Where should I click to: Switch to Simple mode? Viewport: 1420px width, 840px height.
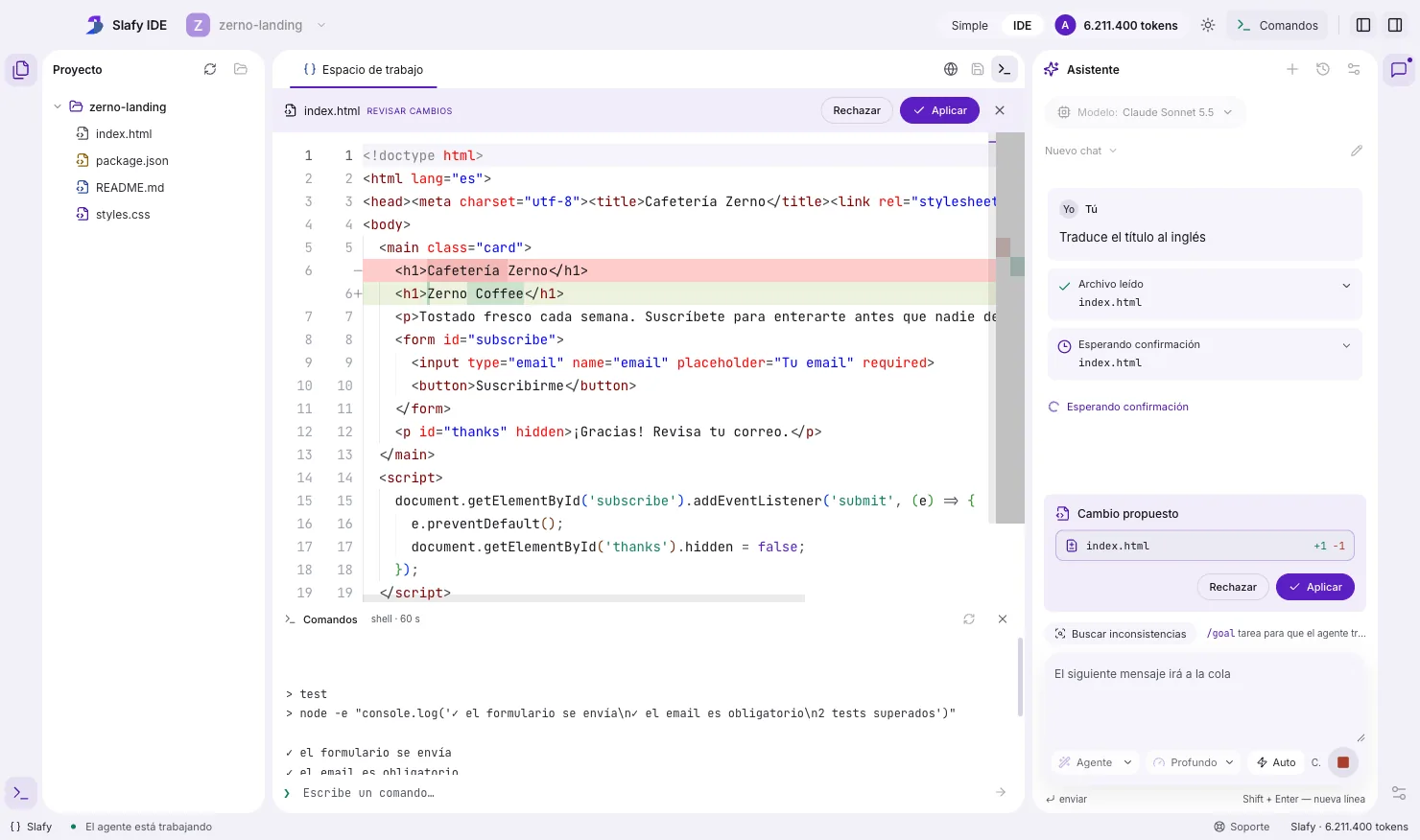pos(969,26)
